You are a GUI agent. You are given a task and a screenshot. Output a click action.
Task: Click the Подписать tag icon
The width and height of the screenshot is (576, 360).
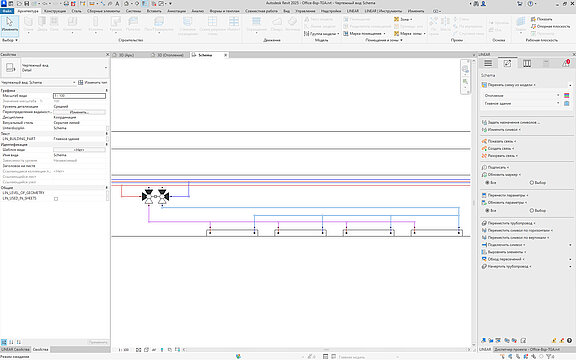tap(484, 168)
